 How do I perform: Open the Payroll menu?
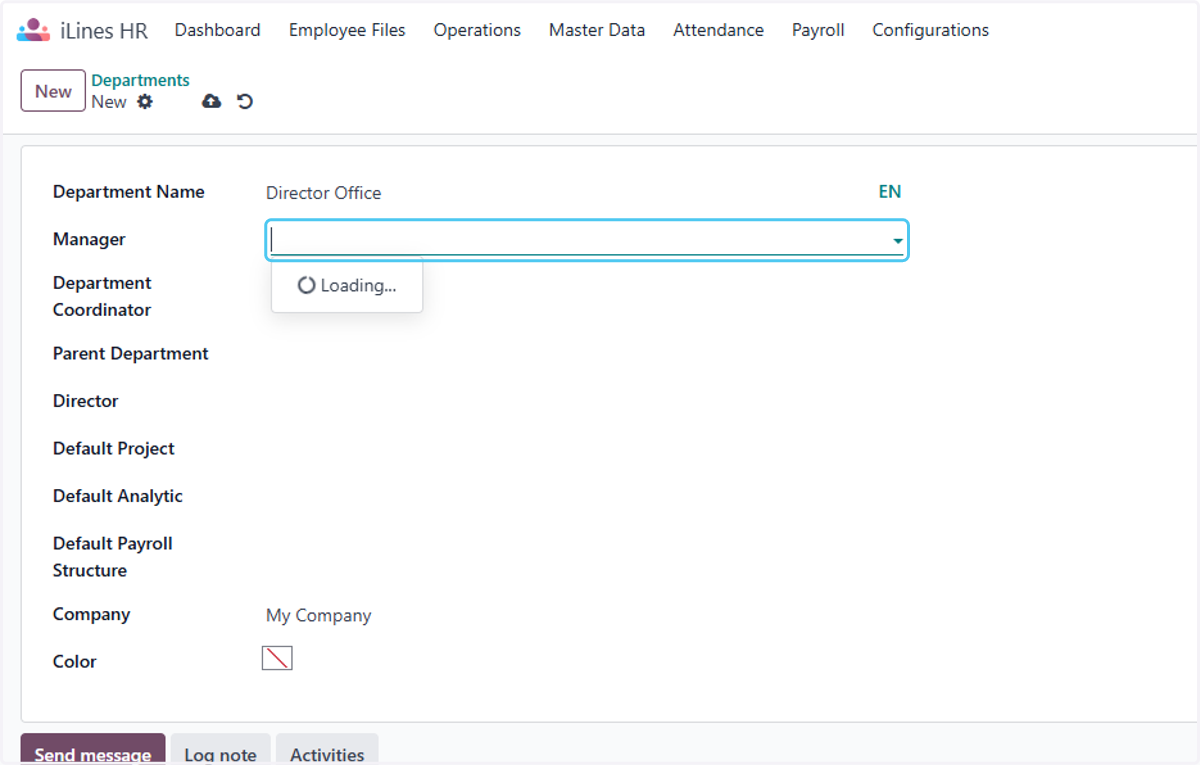[x=818, y=30]
